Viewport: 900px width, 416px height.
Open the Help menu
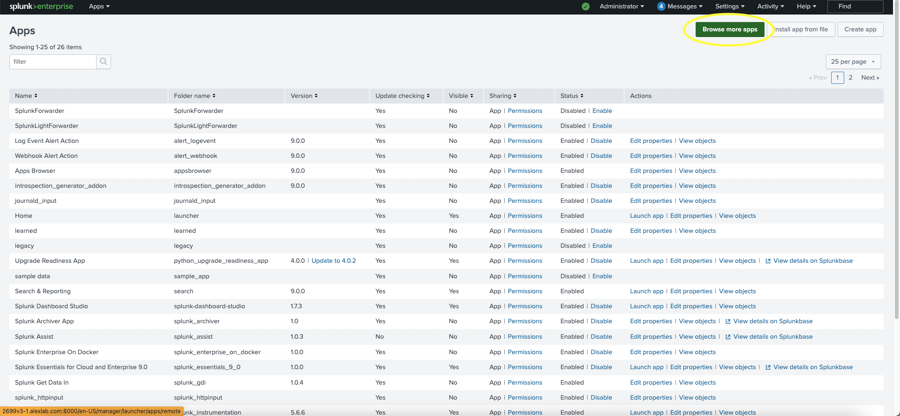coord(806,6)
